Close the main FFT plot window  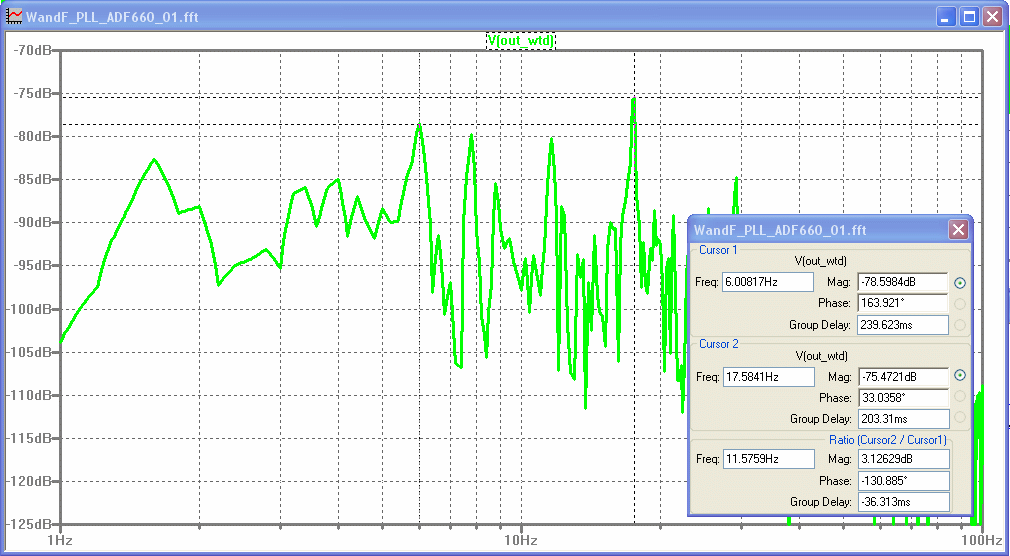tap(992, 17)
